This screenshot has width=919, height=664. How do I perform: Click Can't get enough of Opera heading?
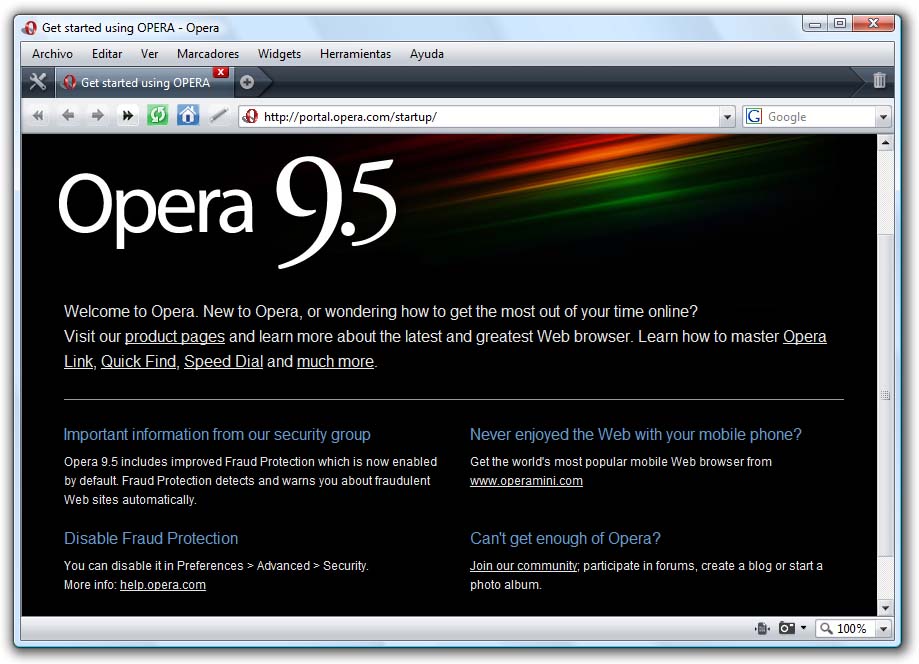point(565,539)
